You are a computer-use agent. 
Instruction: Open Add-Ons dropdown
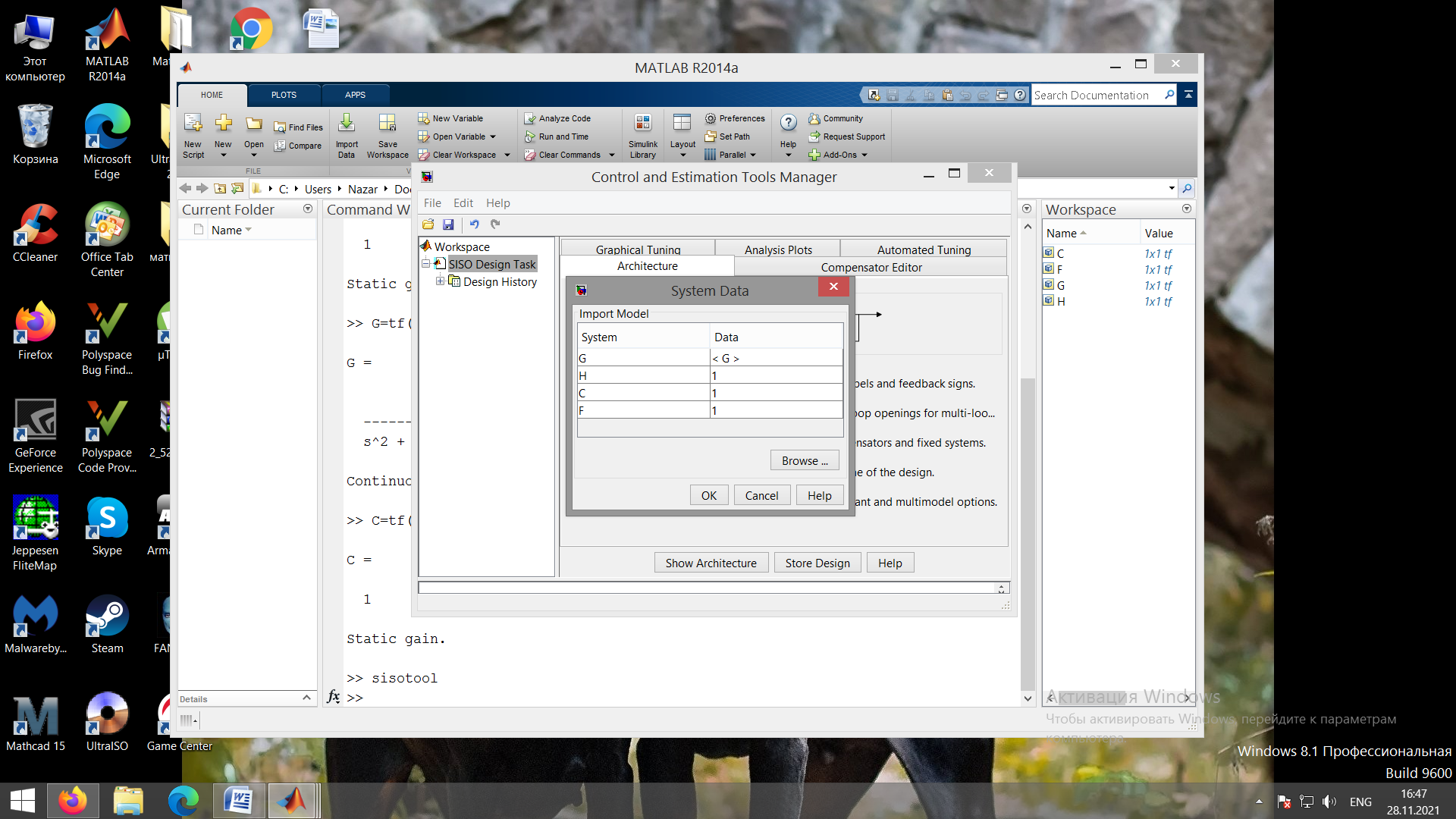pyautogui.click(x=864, y=155)
